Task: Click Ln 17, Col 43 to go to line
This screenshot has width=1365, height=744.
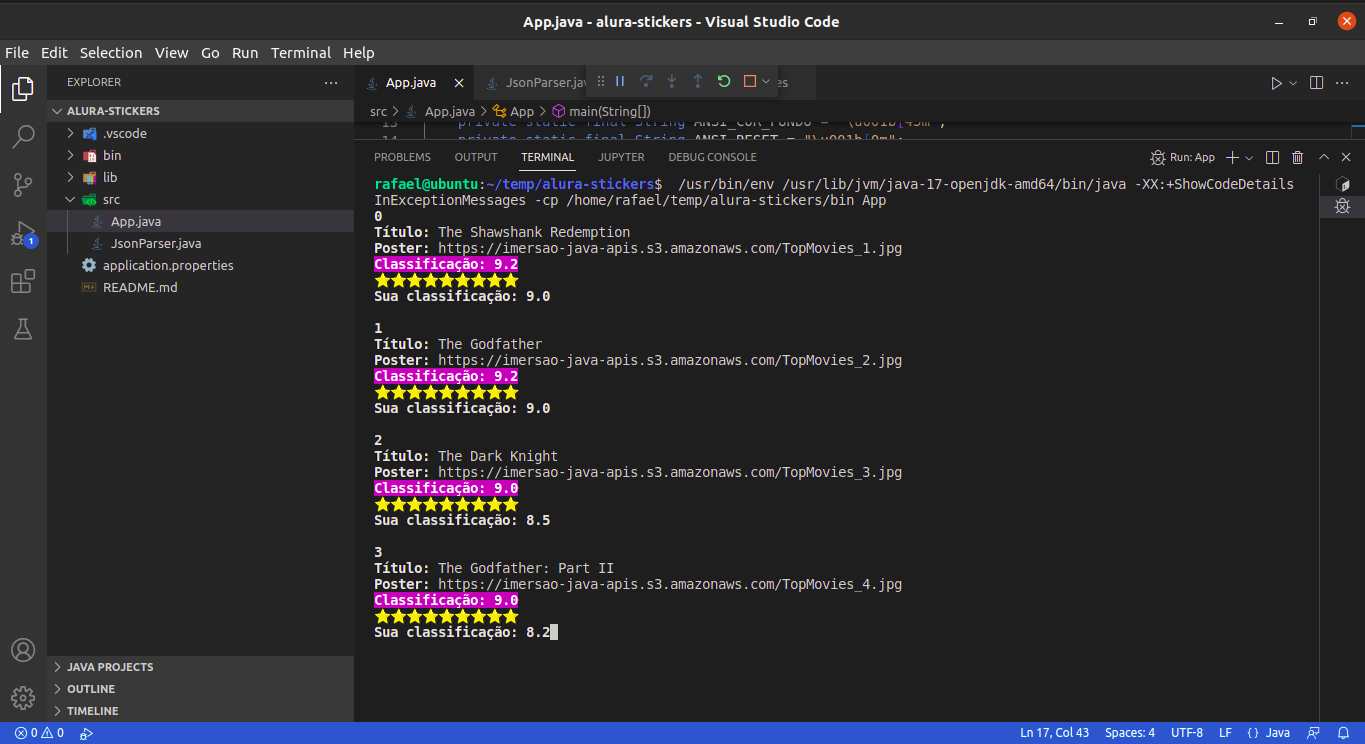Action: point(1054,732)
